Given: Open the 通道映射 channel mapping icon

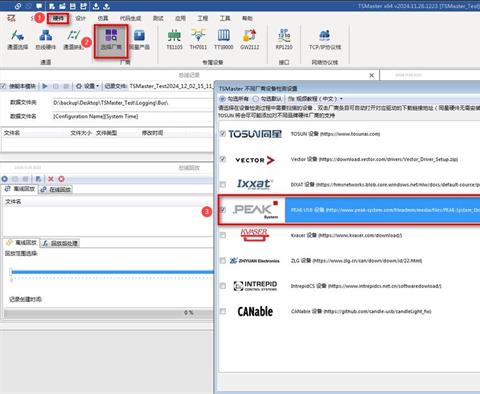Looking at the screenshot, I should pyautogui.click(x=73, y=39).
